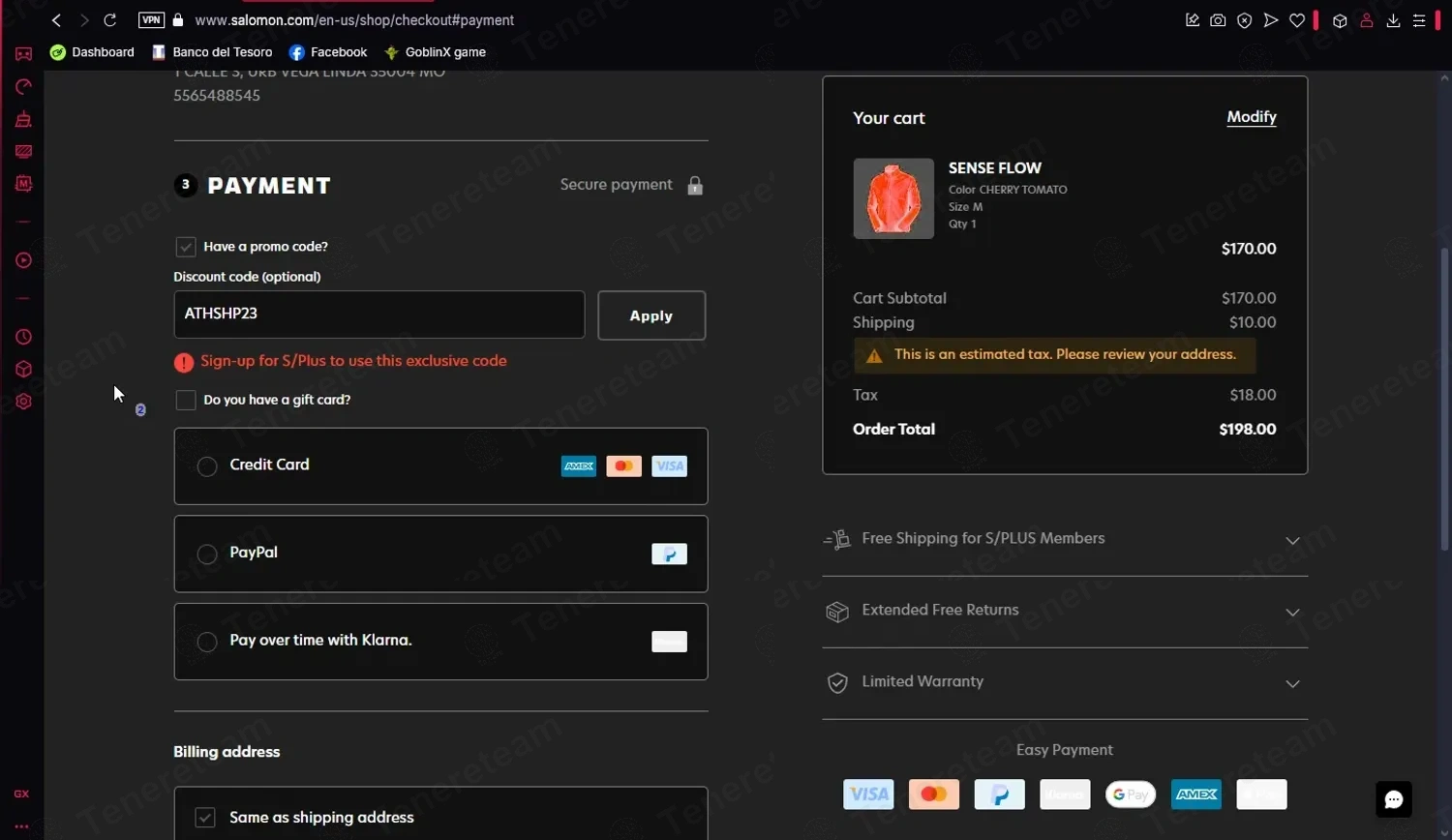
Task: Reload the page with the refresh icon
Action: pos(110,20)
